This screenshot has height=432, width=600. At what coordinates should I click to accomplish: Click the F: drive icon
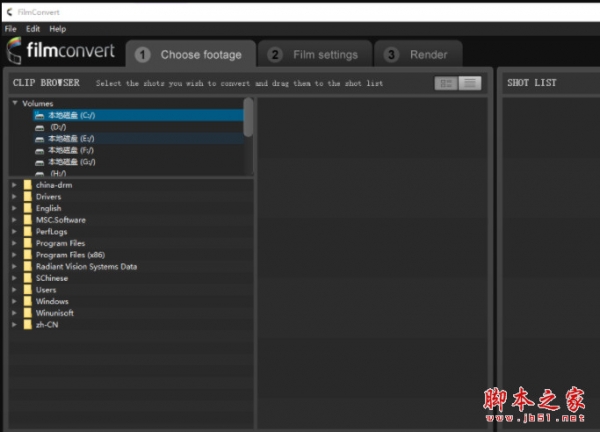(x=39, y=151)
